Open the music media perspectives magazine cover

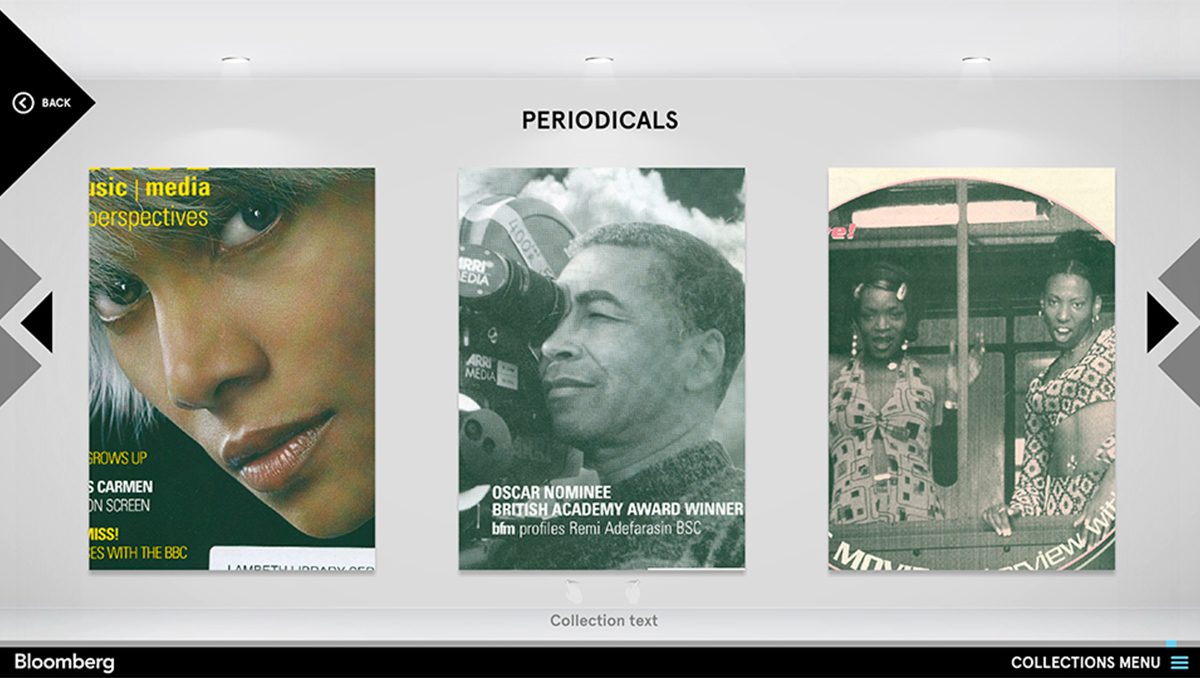click(x=232, y=369)
